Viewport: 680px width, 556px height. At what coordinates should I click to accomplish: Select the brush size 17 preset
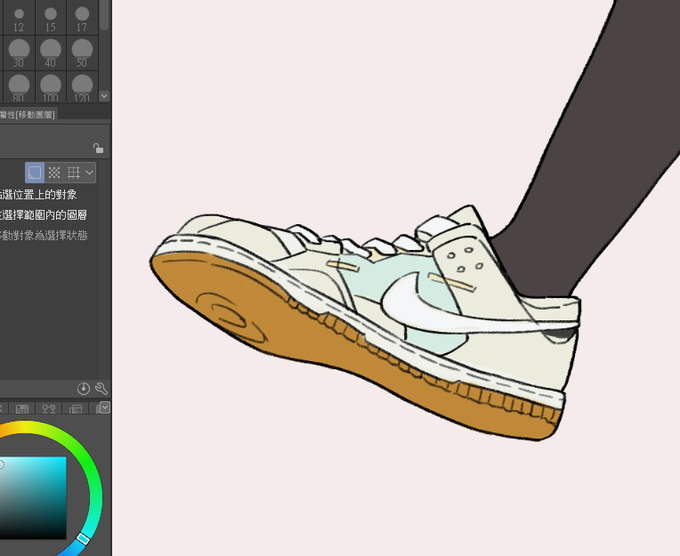[x=82, y=17]
